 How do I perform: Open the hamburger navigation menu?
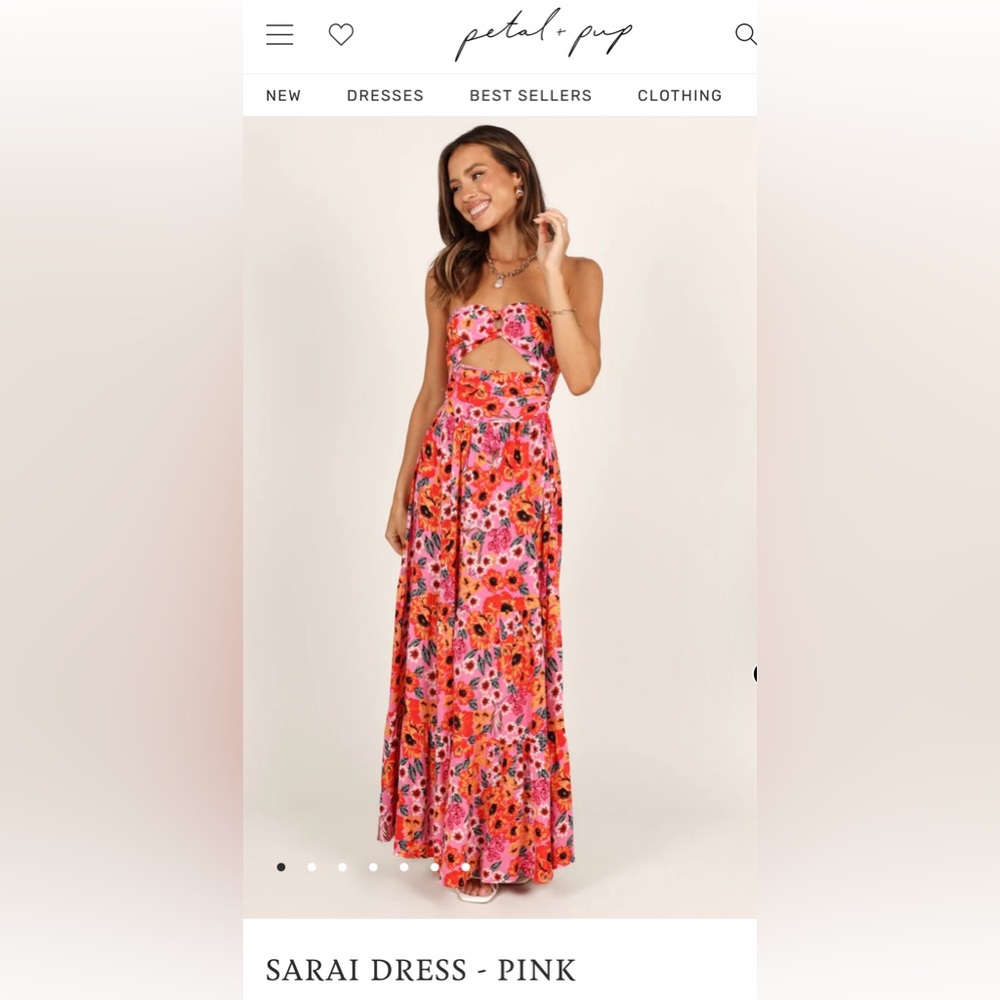279,34
